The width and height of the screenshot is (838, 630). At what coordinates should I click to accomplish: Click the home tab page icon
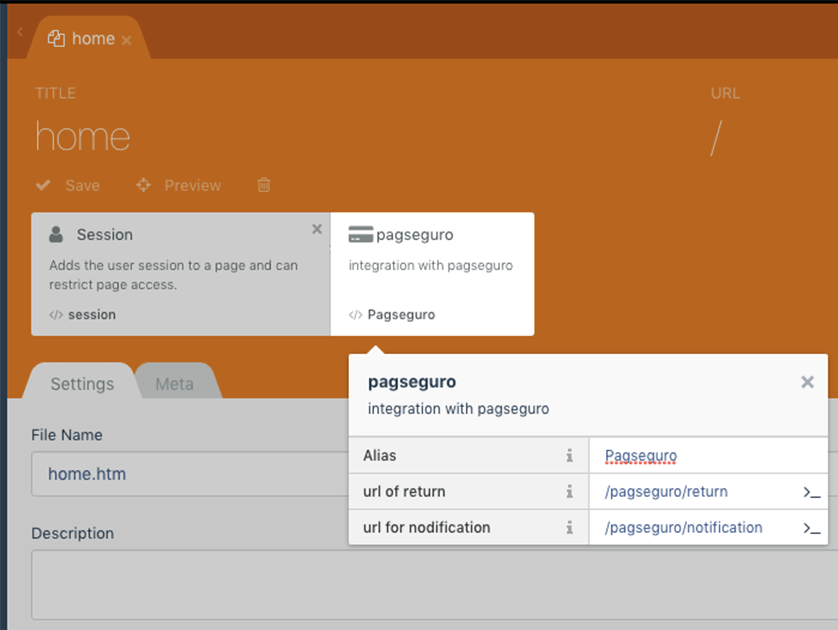[56, 38]
